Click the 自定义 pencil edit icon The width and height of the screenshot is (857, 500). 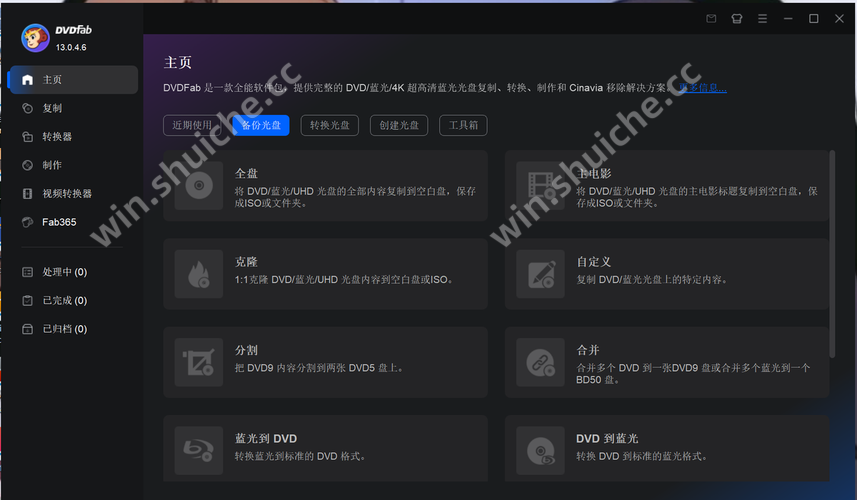(541, 274)
